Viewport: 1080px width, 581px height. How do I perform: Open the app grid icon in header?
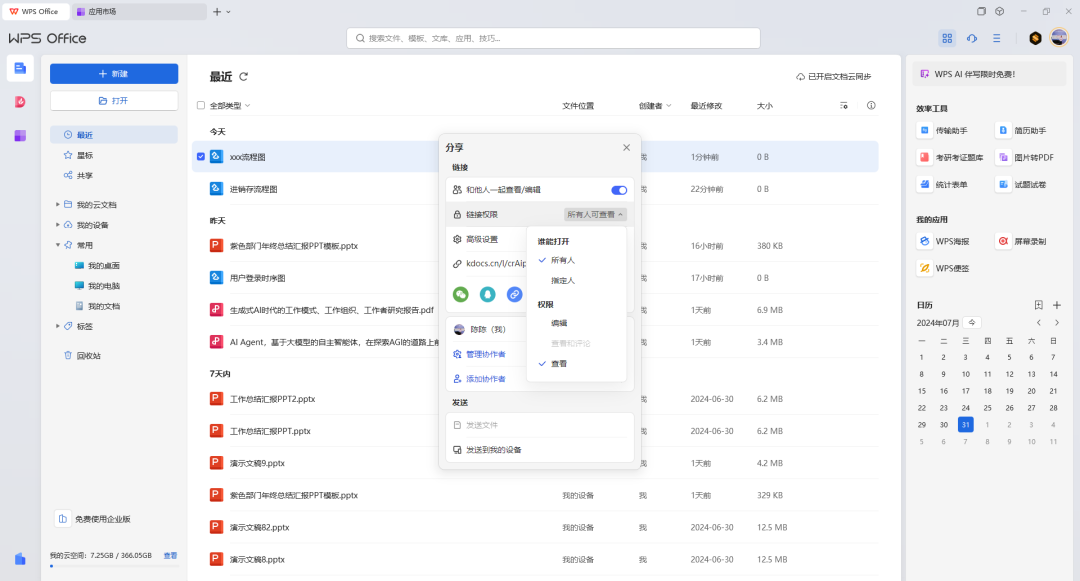[x=947, y=39]
